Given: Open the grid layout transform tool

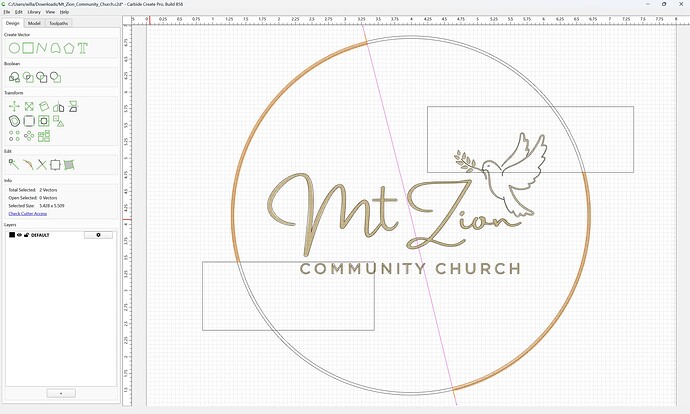Looking at the screenshot, I should (44, 136).
